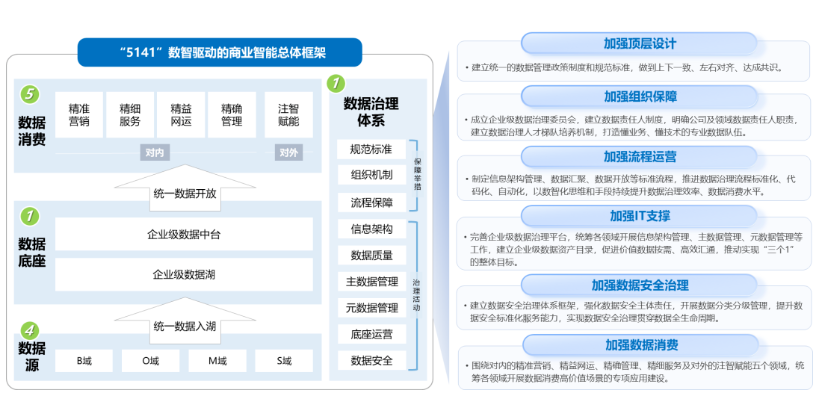Select the 加强数据安全治理 heading pill
Image resolution: width=822 pixels, height=410 pixels.
tap(640, 285)
